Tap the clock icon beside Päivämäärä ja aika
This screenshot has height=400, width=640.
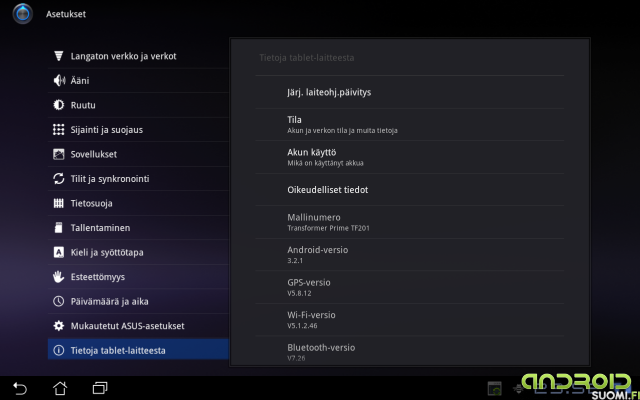58,301
